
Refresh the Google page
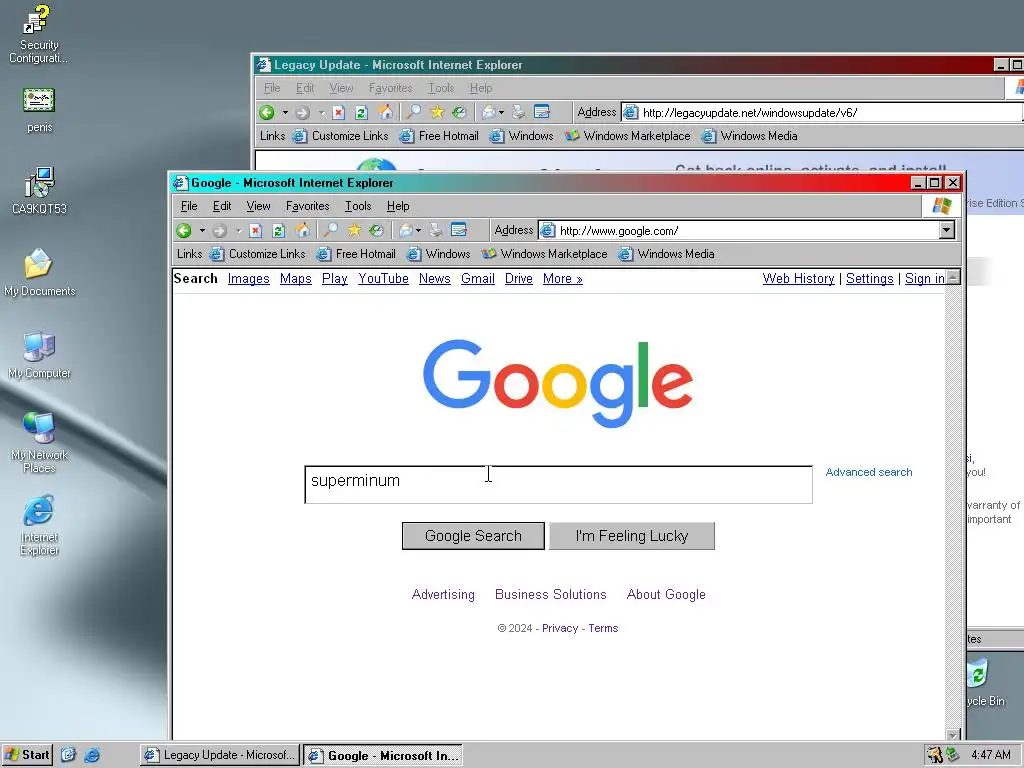278,231
